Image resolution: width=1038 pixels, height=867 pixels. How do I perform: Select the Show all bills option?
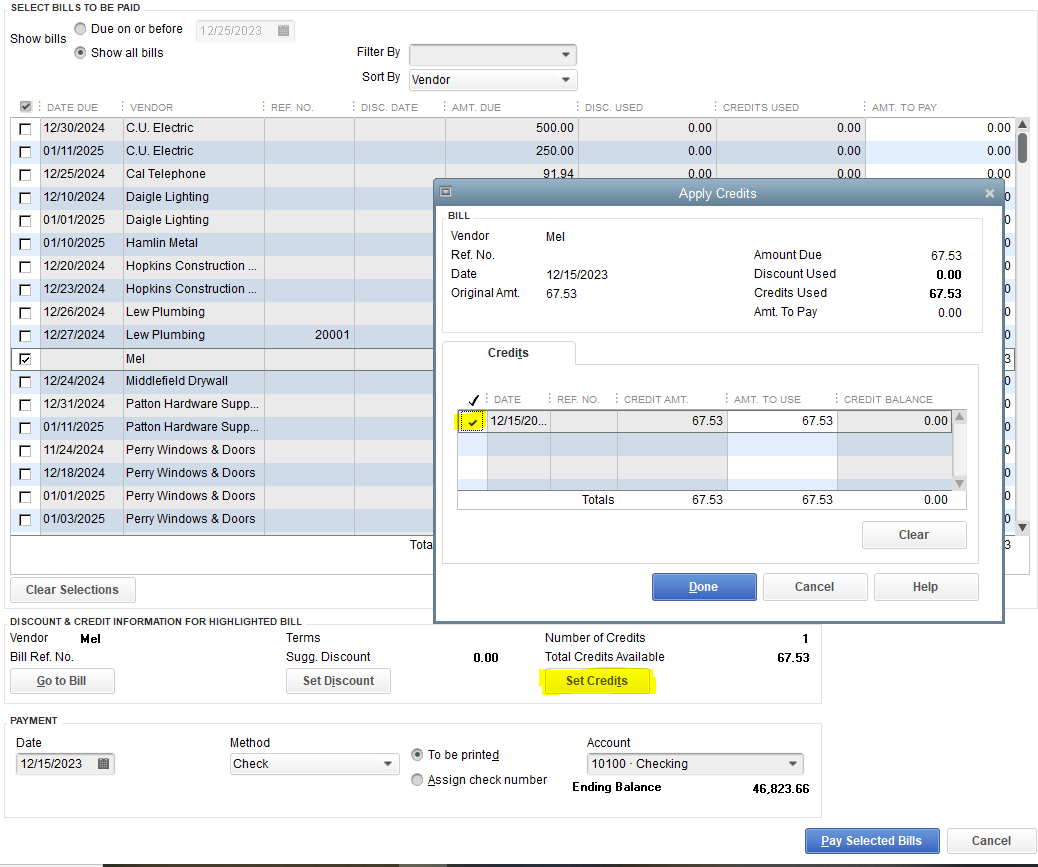81,52
